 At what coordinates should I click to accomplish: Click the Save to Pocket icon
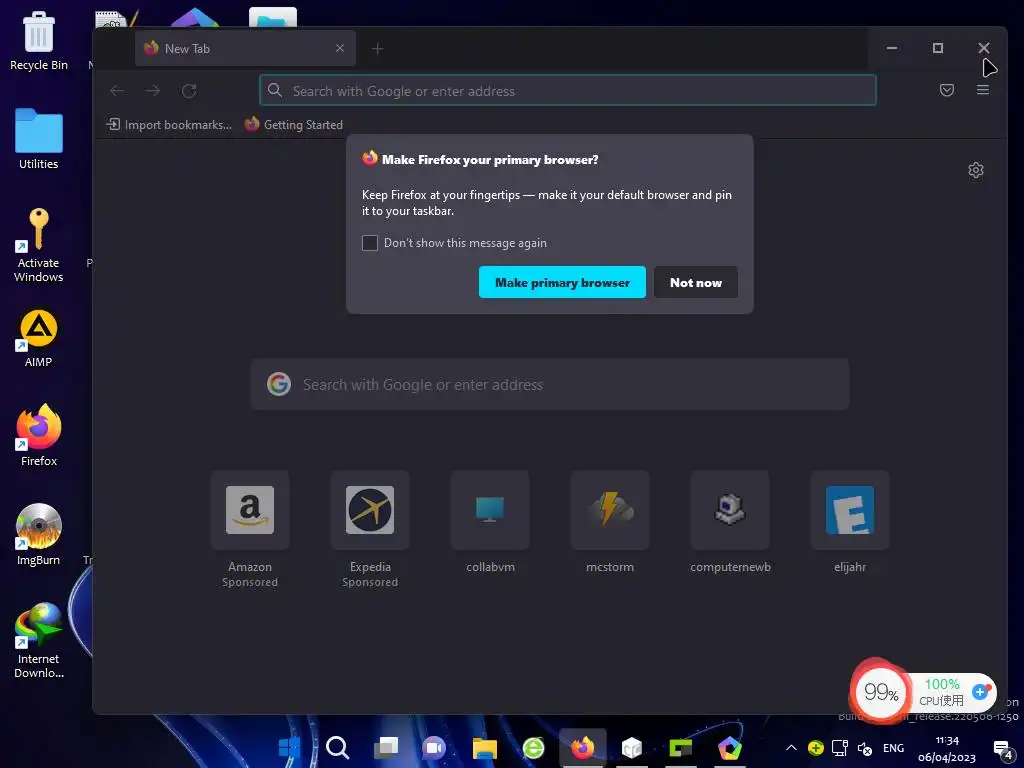946,90
